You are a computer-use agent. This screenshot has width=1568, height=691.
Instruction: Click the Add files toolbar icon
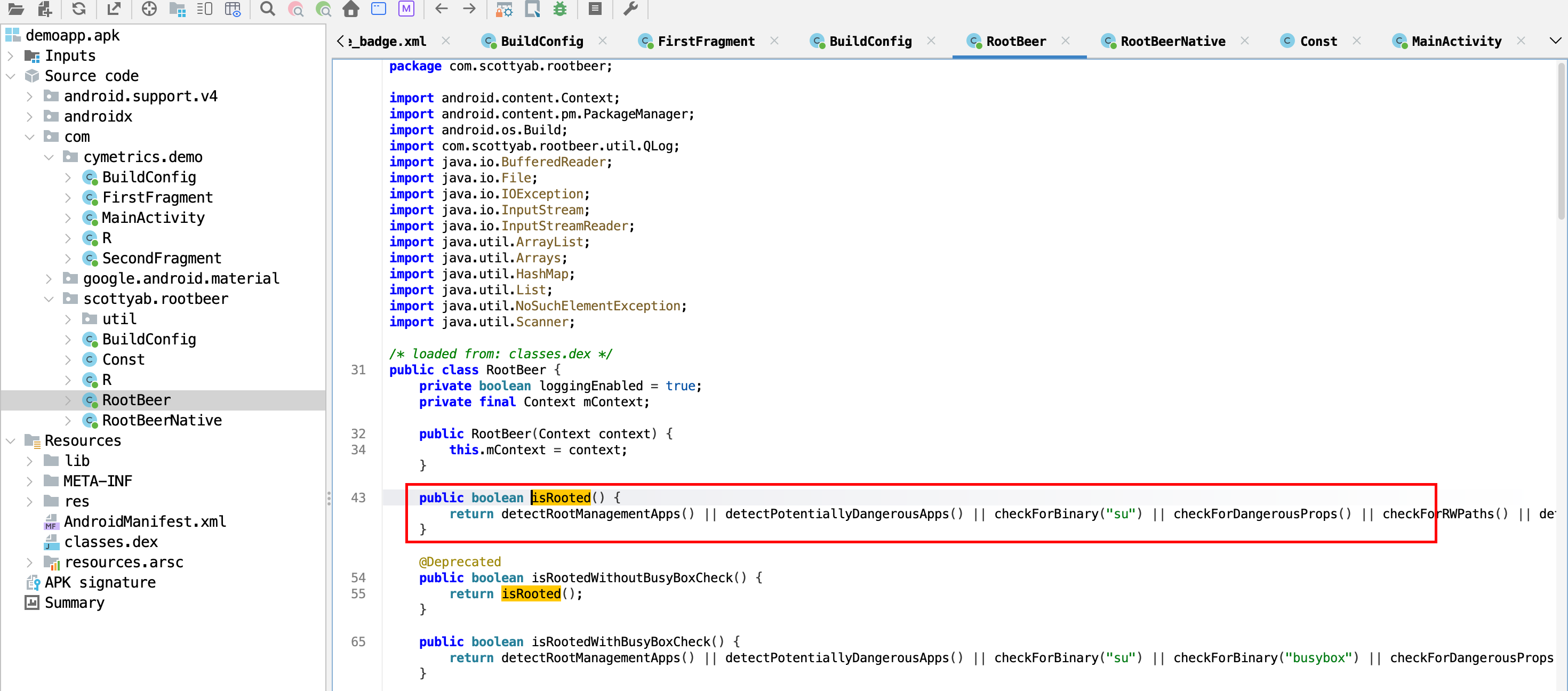click(x=45, y=9)
